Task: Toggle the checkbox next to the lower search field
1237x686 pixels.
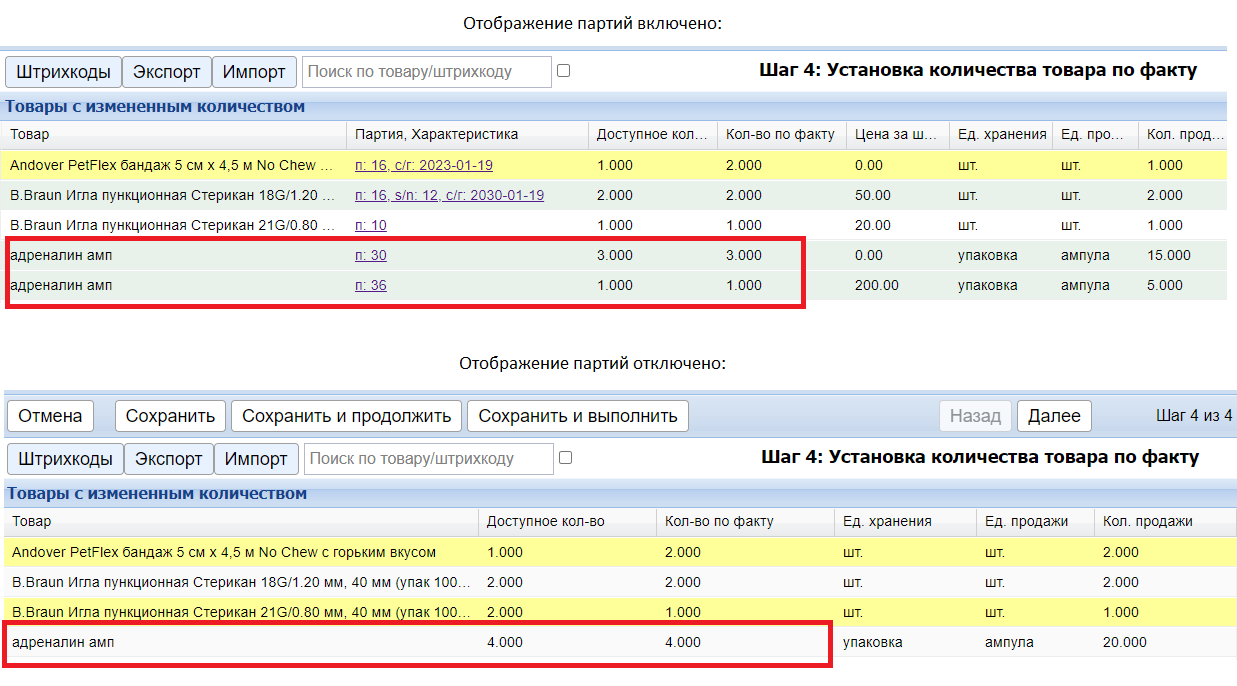Action: [x=565, y=458]
